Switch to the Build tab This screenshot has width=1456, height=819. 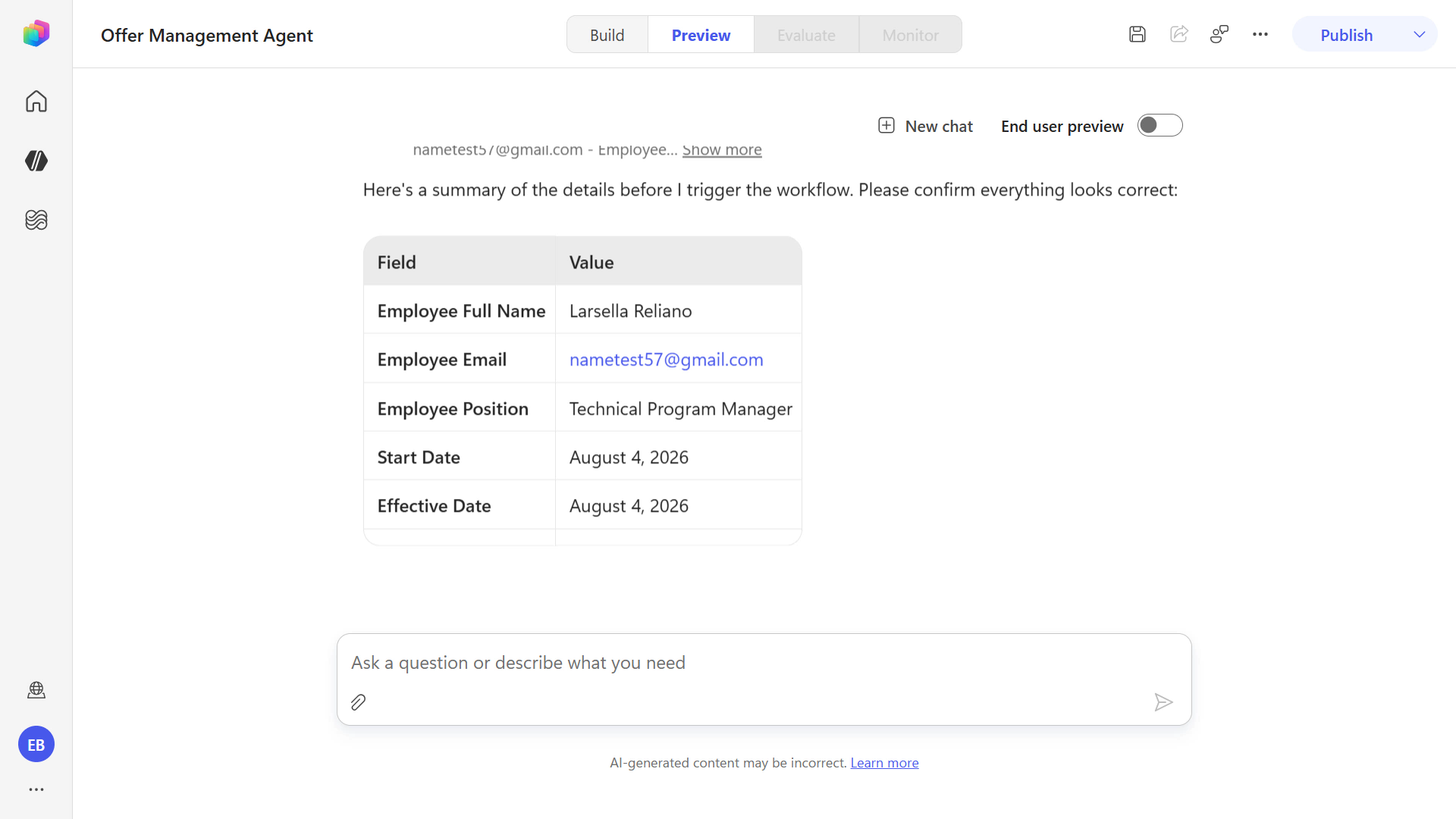pyautogui.click(x=607, y=35)
